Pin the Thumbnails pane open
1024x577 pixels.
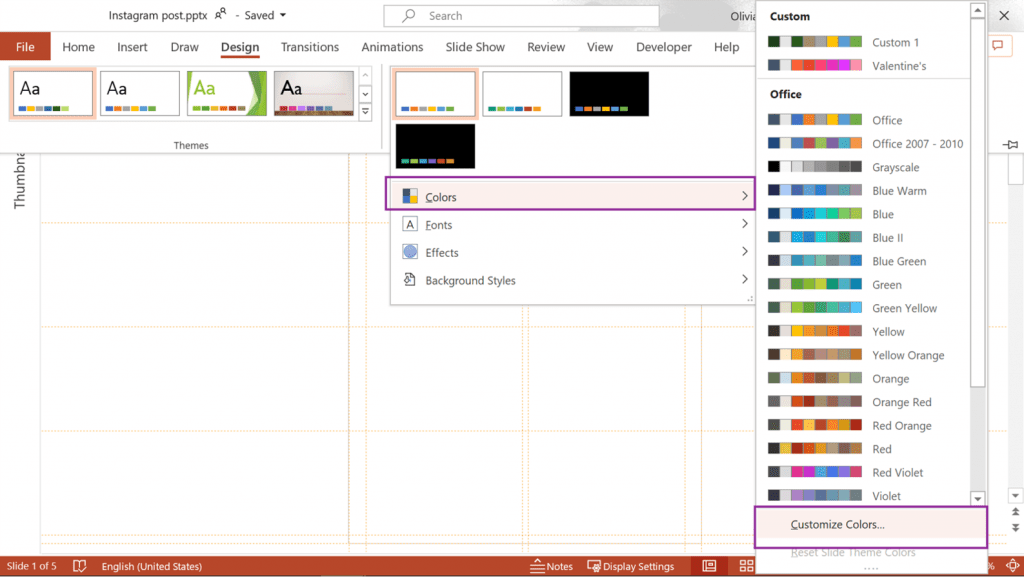pyautogui.click(x=1010, y=144)
